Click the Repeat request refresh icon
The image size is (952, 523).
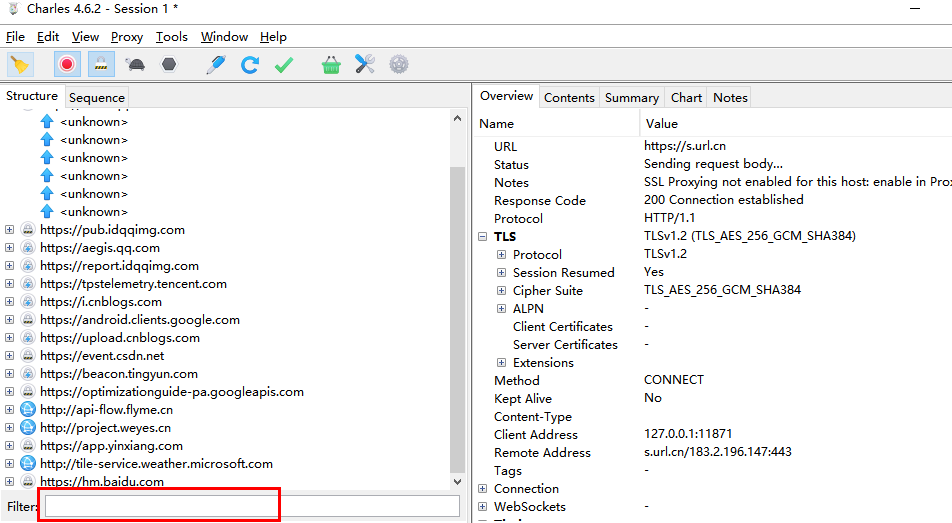coord(250,64)
